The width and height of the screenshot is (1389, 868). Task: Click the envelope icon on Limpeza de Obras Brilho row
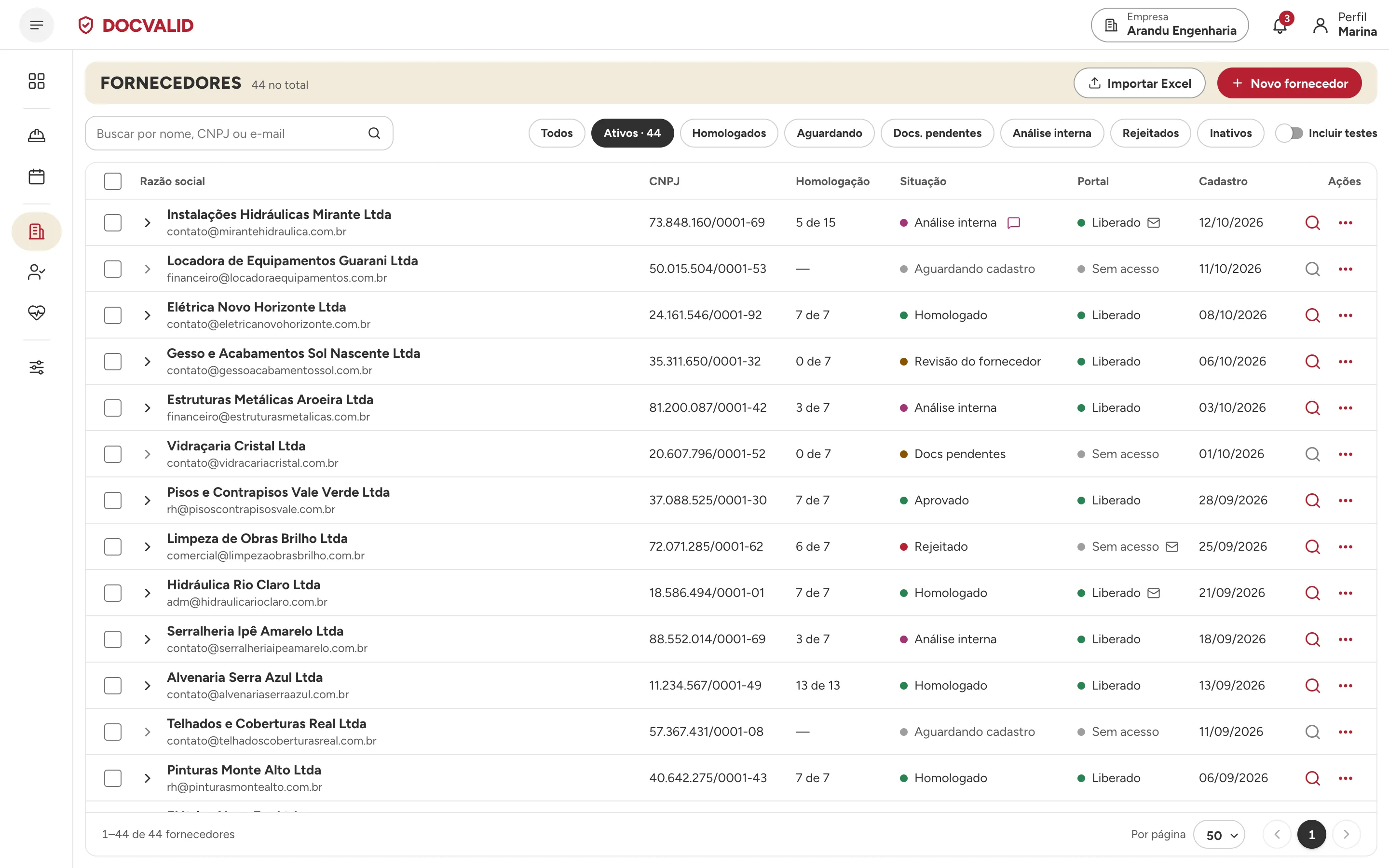(1172, 546)
